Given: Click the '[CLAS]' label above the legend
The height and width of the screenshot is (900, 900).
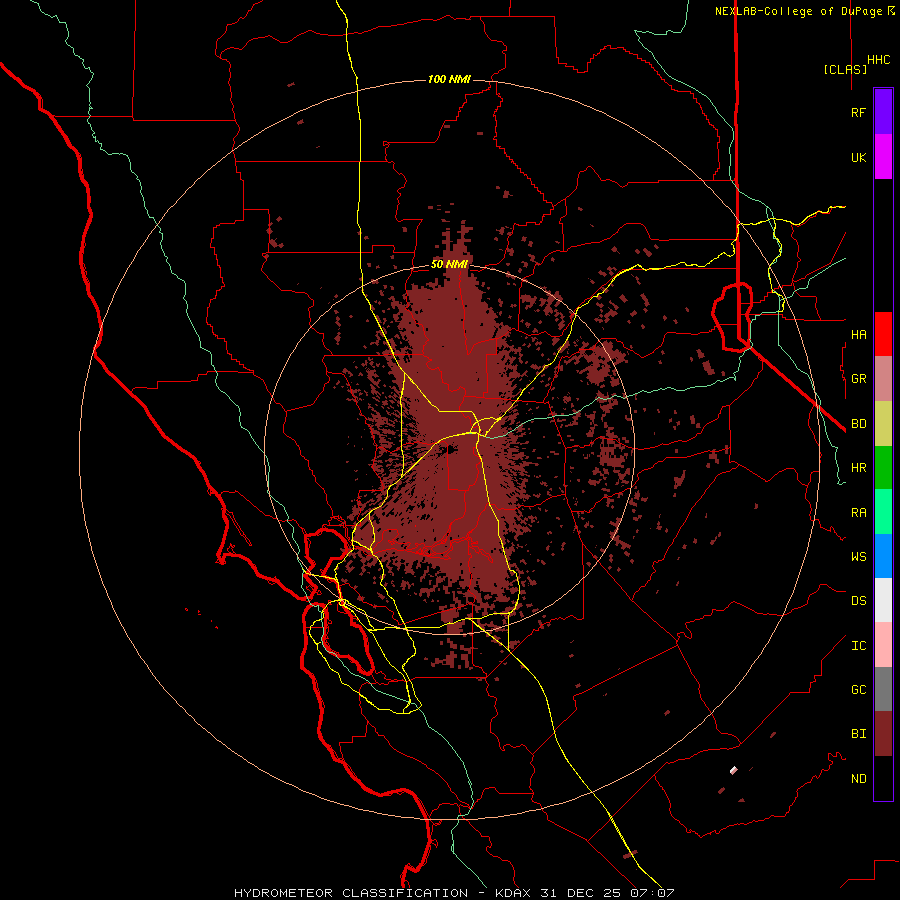Looking at the screenshot, I should 845,69.
